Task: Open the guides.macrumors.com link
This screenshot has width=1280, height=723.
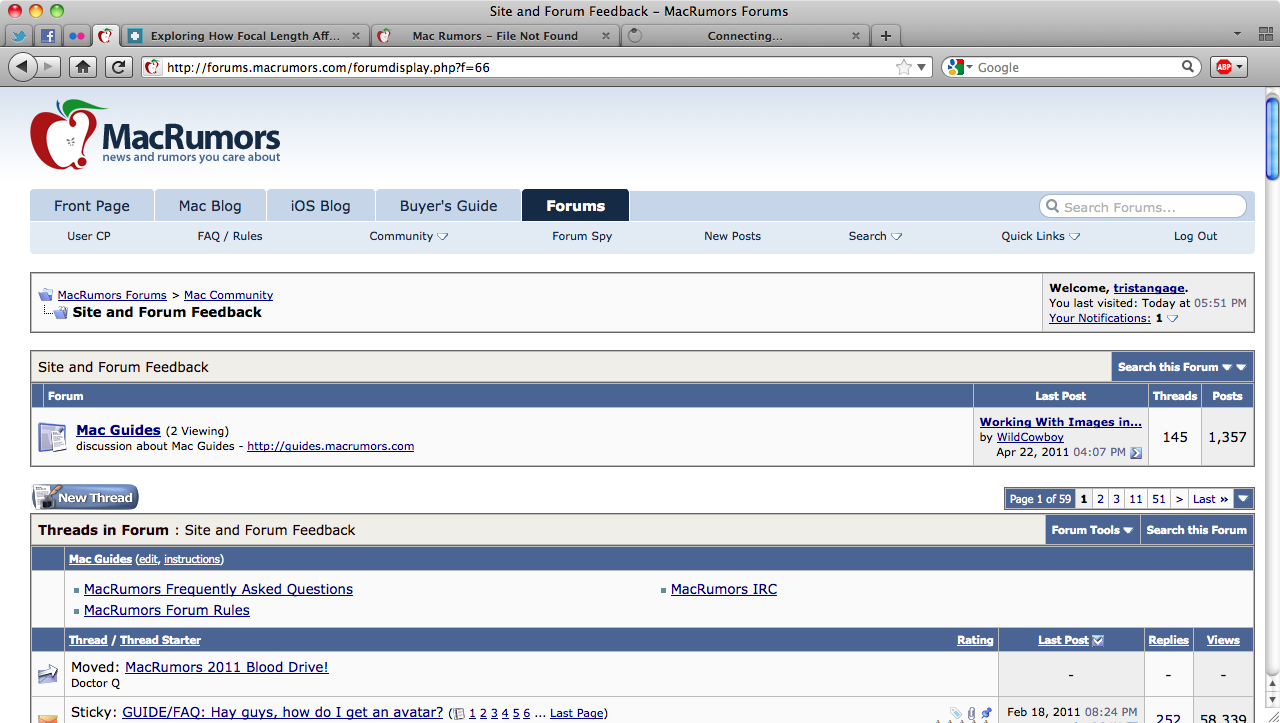Action: click(x=331, y=446)
